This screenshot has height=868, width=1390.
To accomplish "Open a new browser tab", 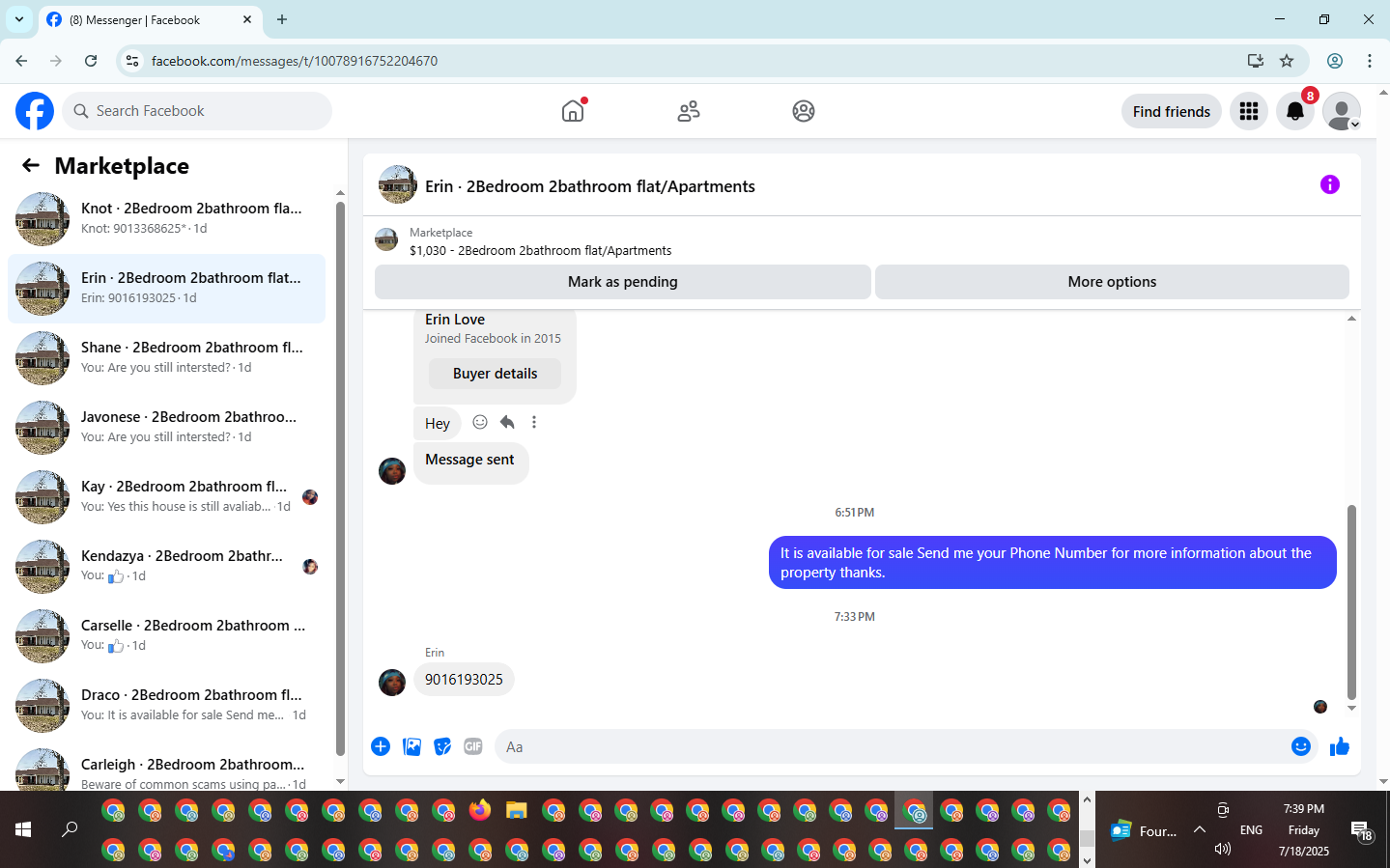I will pos(282,19).
